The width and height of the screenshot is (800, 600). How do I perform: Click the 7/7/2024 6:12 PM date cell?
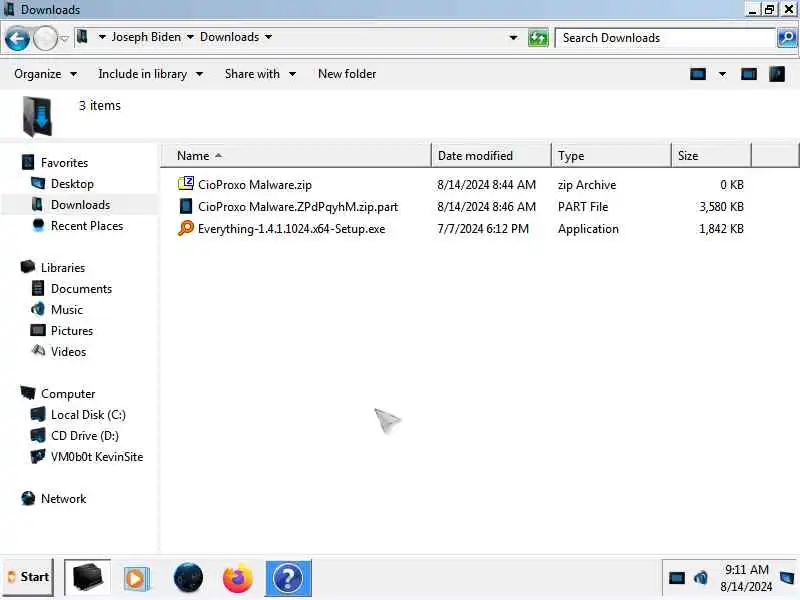point(483,229)
